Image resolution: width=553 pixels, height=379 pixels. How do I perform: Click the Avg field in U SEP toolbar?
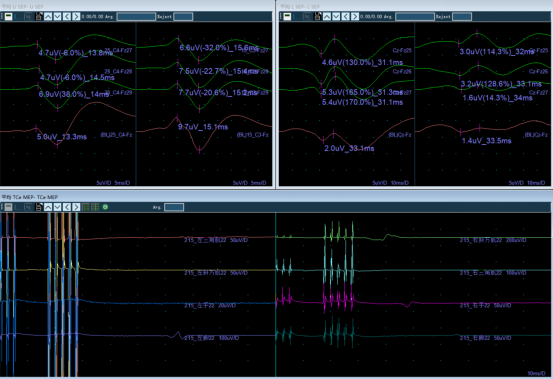coord(136,17)
